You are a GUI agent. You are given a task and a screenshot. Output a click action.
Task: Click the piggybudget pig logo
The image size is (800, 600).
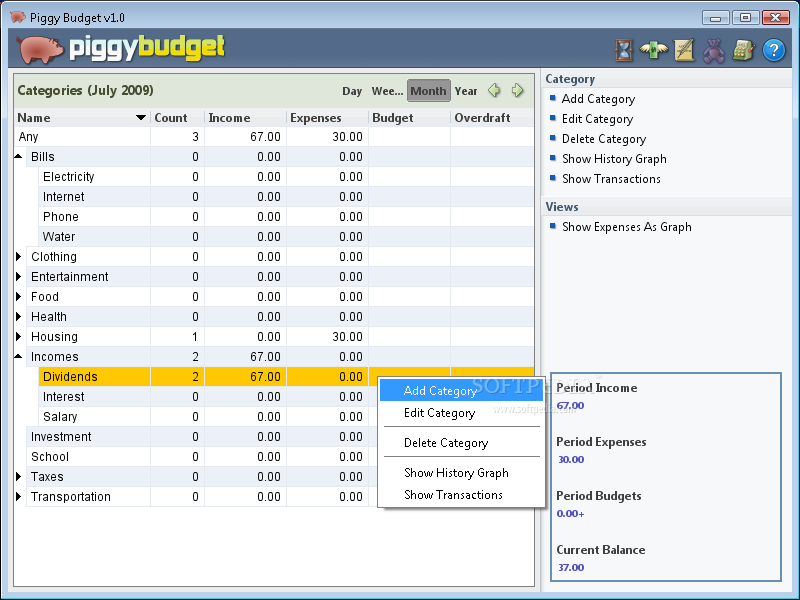[x=40, y=49]
